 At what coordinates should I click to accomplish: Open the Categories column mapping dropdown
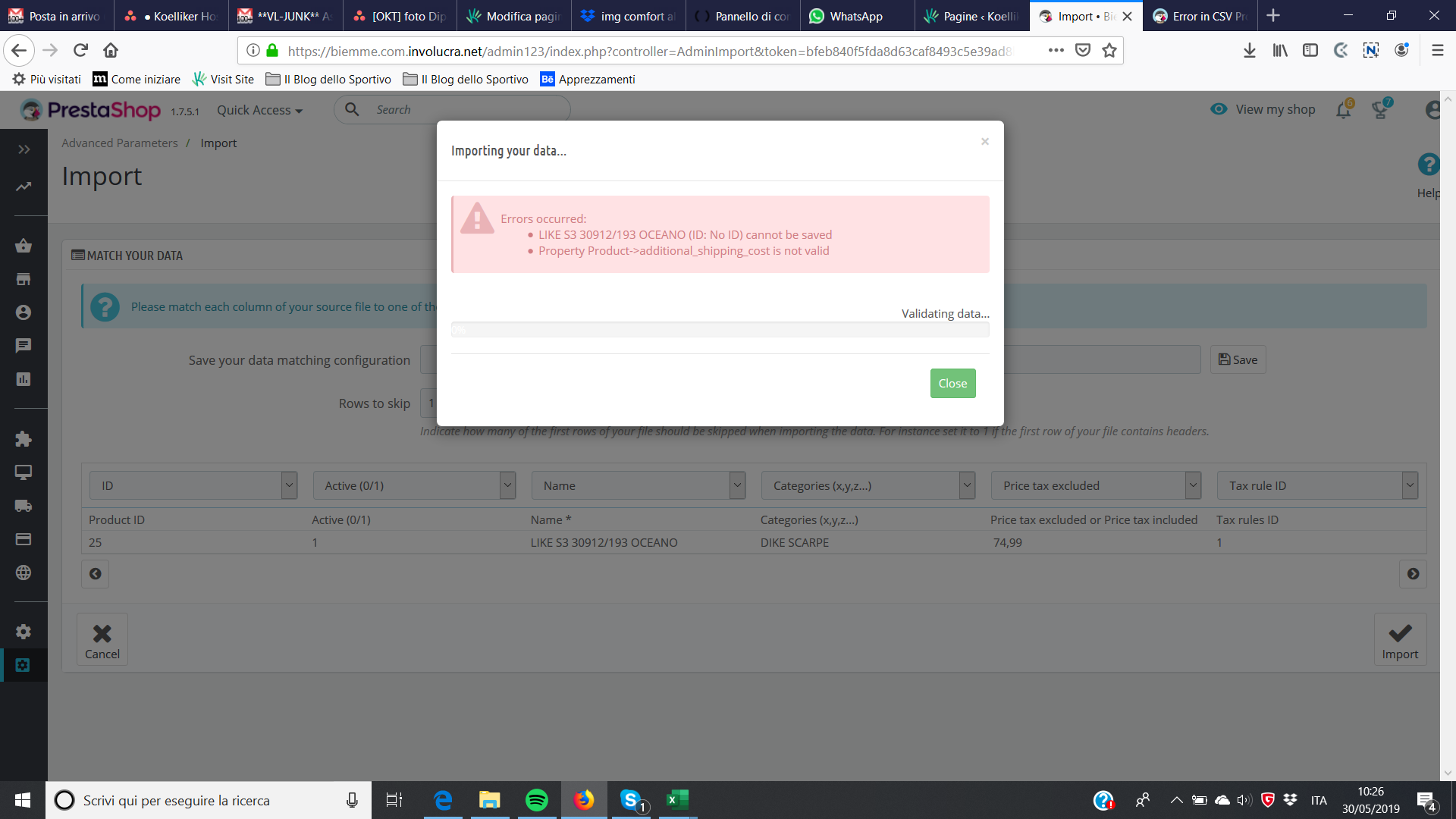868,485
